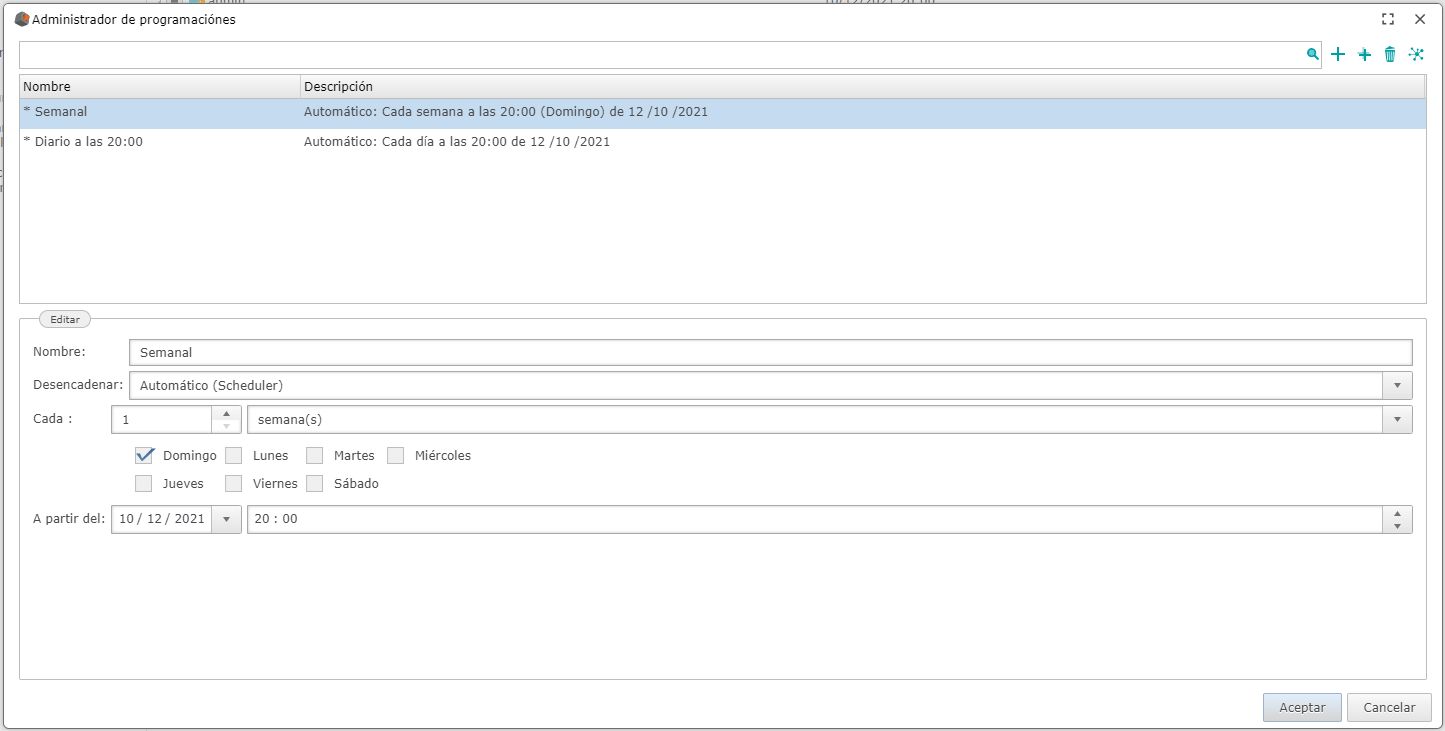The image size is (1445, 731).
Task: Check the Lunes checkbox
Action: click(x=234, y=455)
